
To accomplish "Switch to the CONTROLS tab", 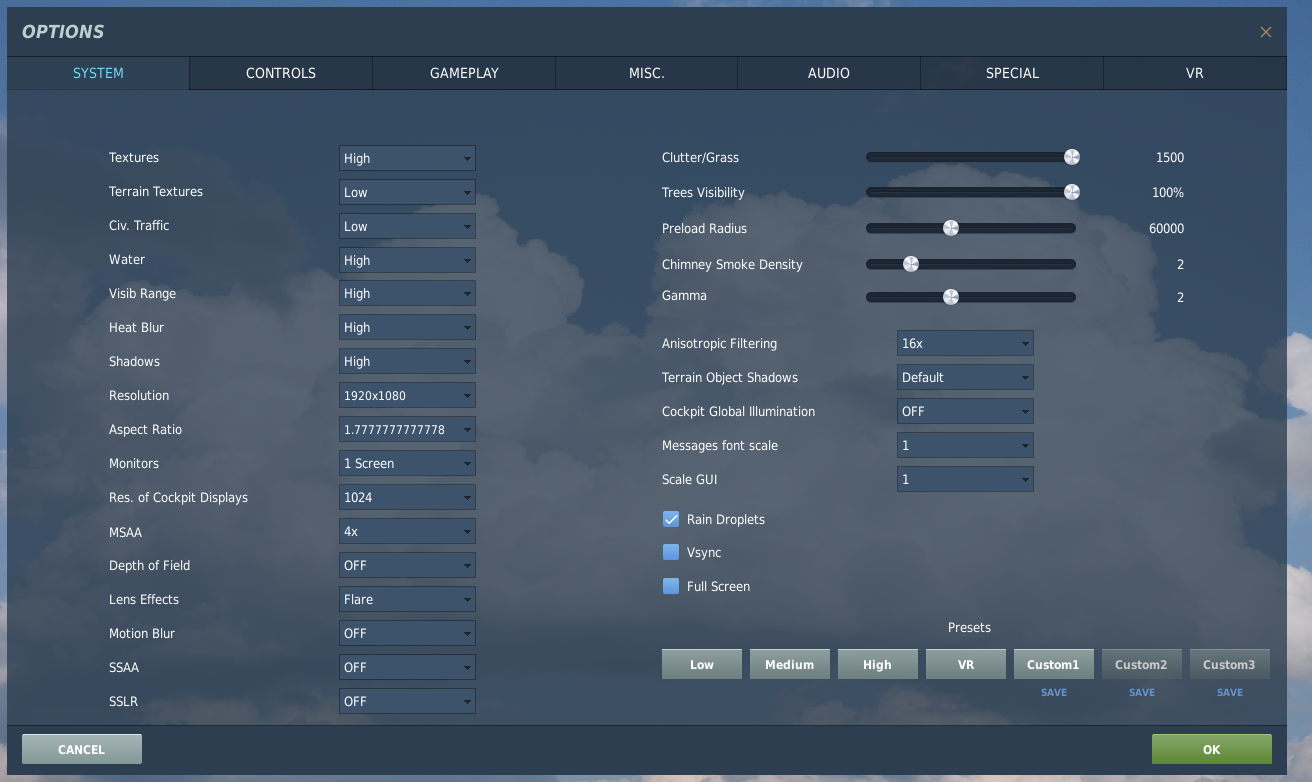I will pos(281,73).
